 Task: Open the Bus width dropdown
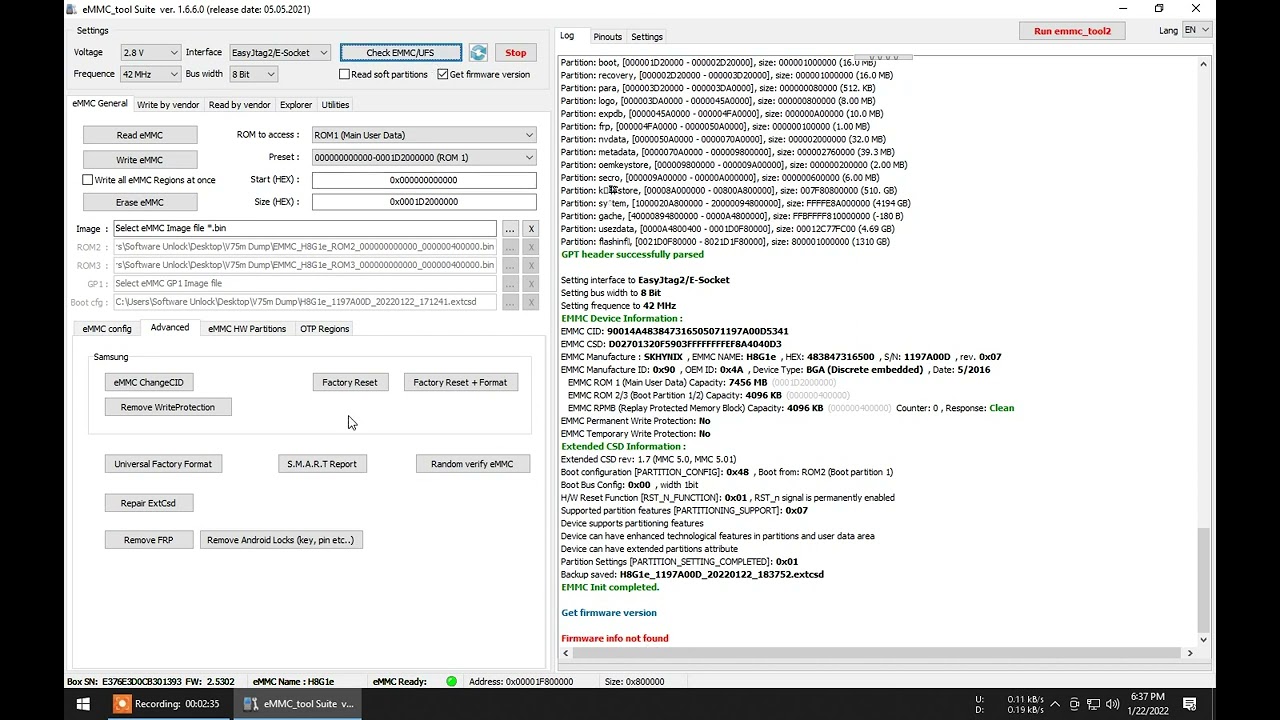(x=253, y=74)
